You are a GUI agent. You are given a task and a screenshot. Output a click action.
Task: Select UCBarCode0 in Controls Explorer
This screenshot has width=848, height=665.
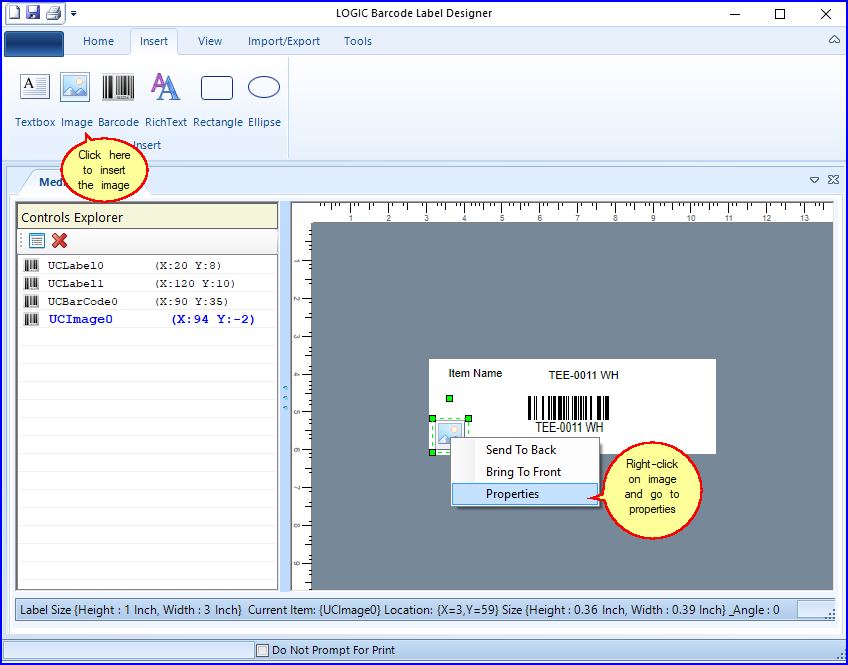pos(147,301)
